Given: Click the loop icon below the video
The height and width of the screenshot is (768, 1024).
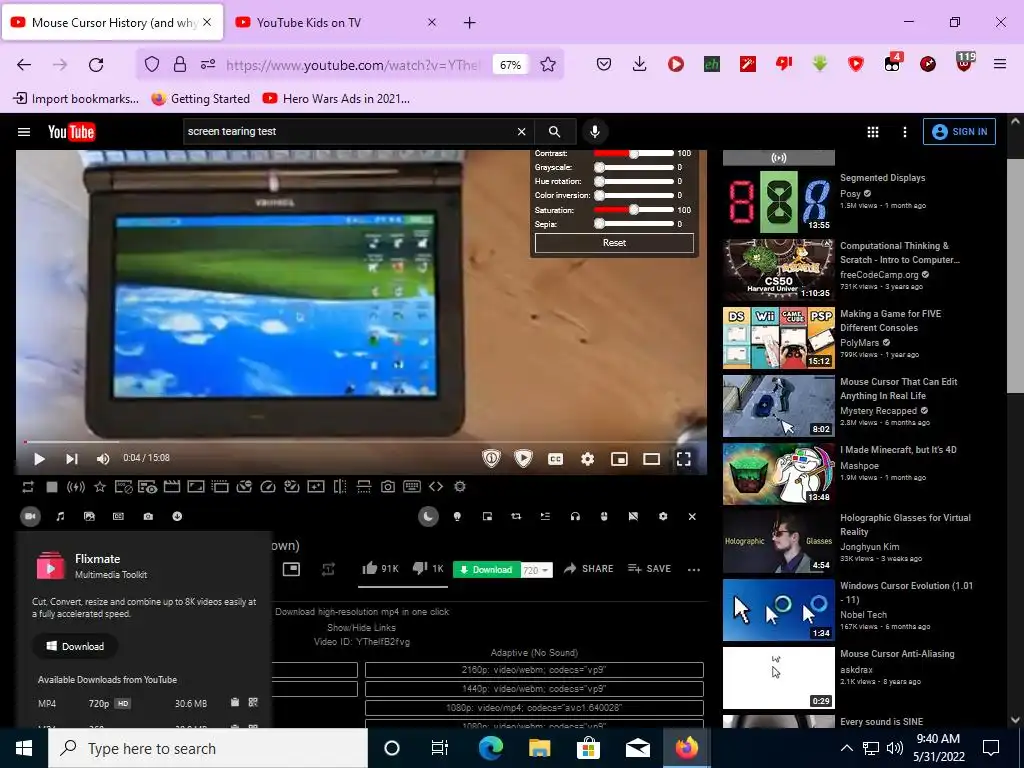Looking at the screenshot, I should click(x=27, y=487).
